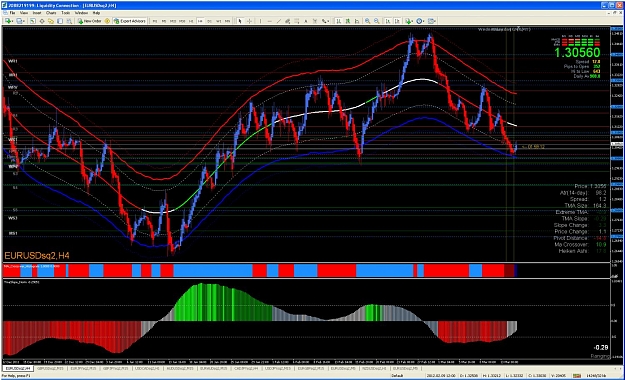
Task: Open the View menu
Action: (24, 13)
